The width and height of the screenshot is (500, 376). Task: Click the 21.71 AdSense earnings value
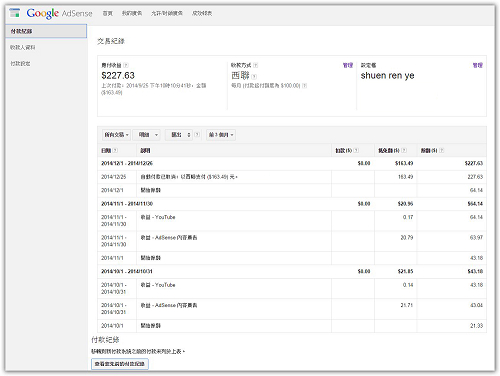[407, 305]
